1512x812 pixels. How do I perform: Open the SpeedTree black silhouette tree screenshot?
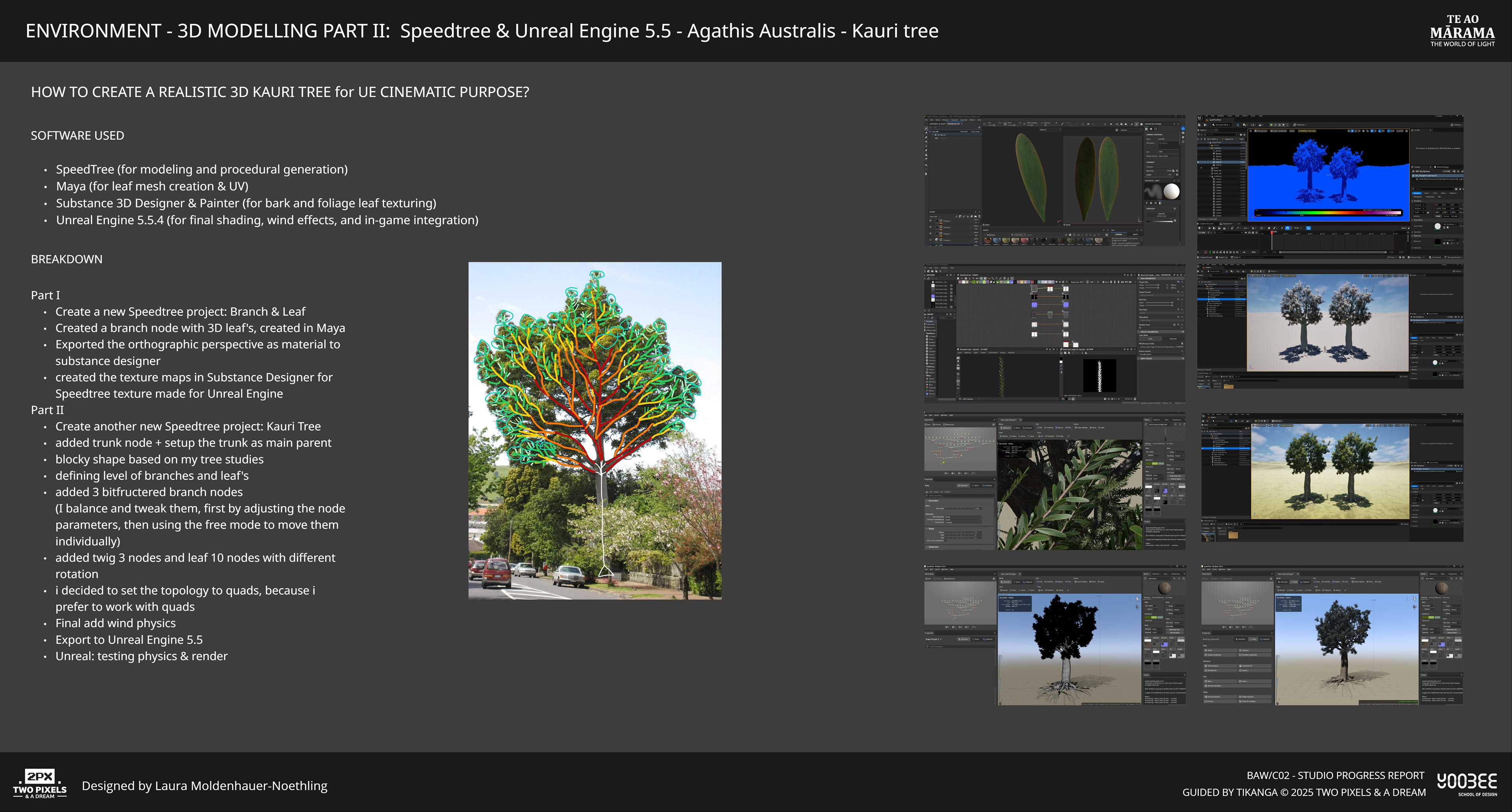(1055, 635)
